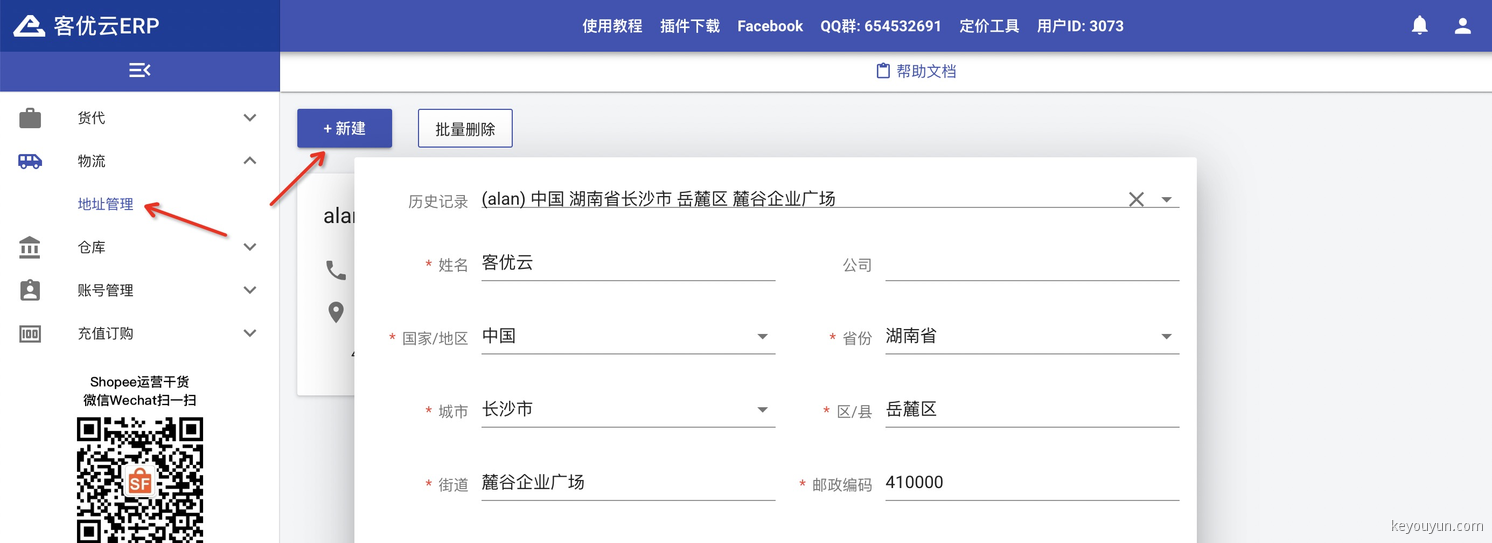Click the 用户ID: 3073 header text
The image size is (1492, 543).
tap(1080, 26)
